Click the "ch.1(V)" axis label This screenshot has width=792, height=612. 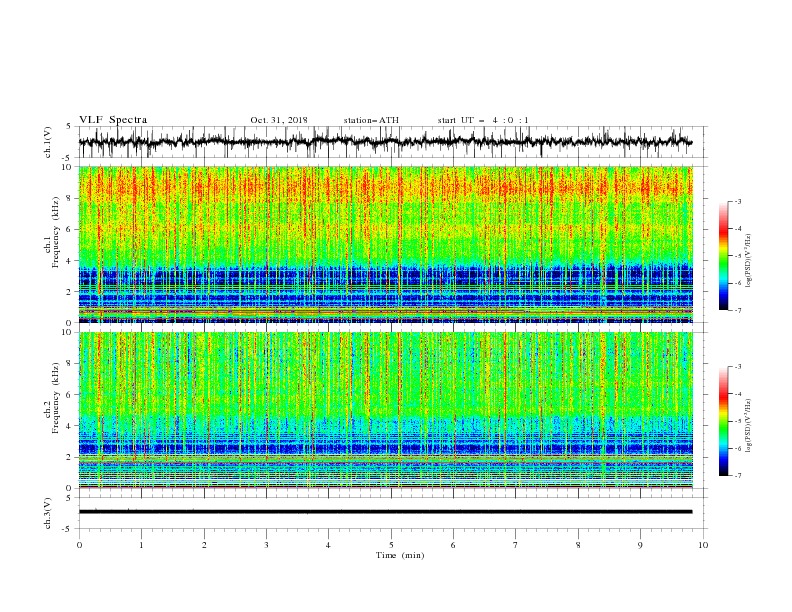click(48, 142)
